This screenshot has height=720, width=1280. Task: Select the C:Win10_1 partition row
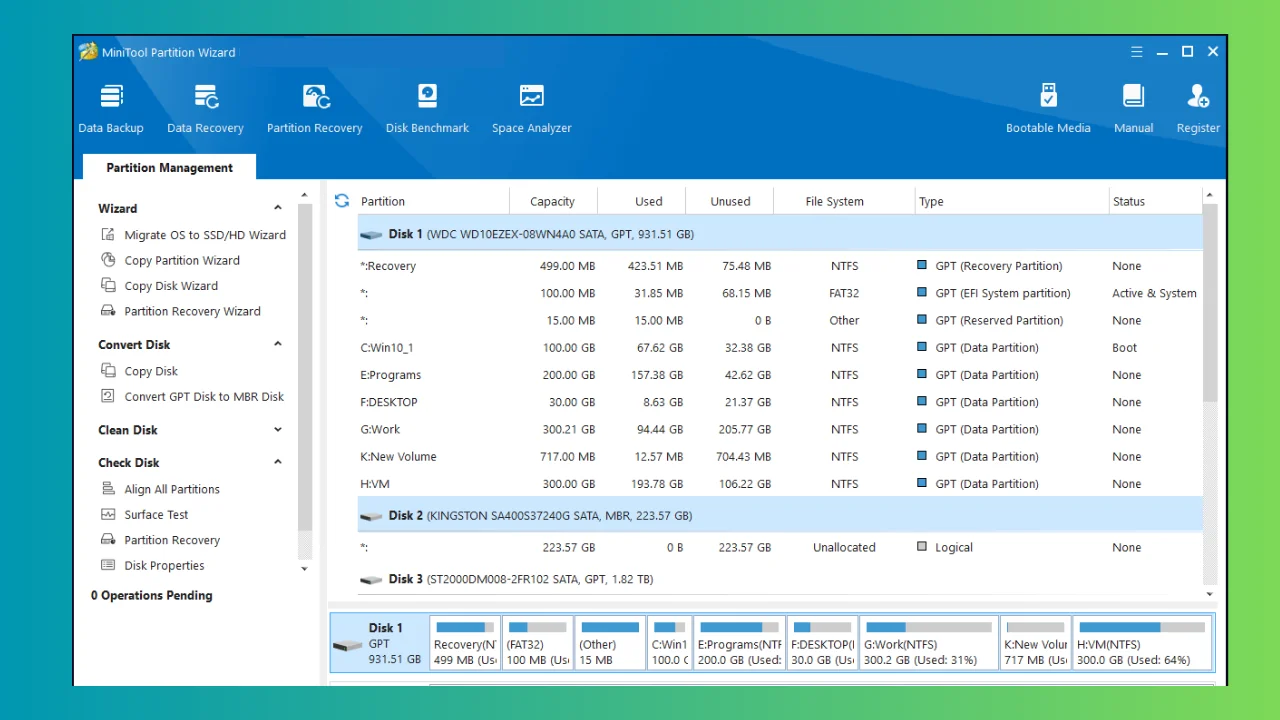[x=780, y=348]
